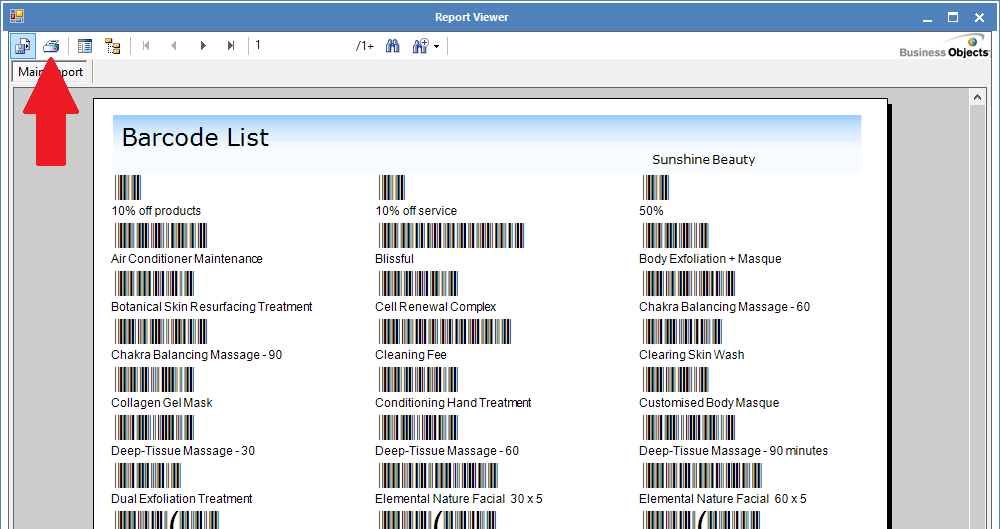Click the Barcode List heading
This screenshot has height=529, width=1000.
pyautogui.click(x=195, y=138)
